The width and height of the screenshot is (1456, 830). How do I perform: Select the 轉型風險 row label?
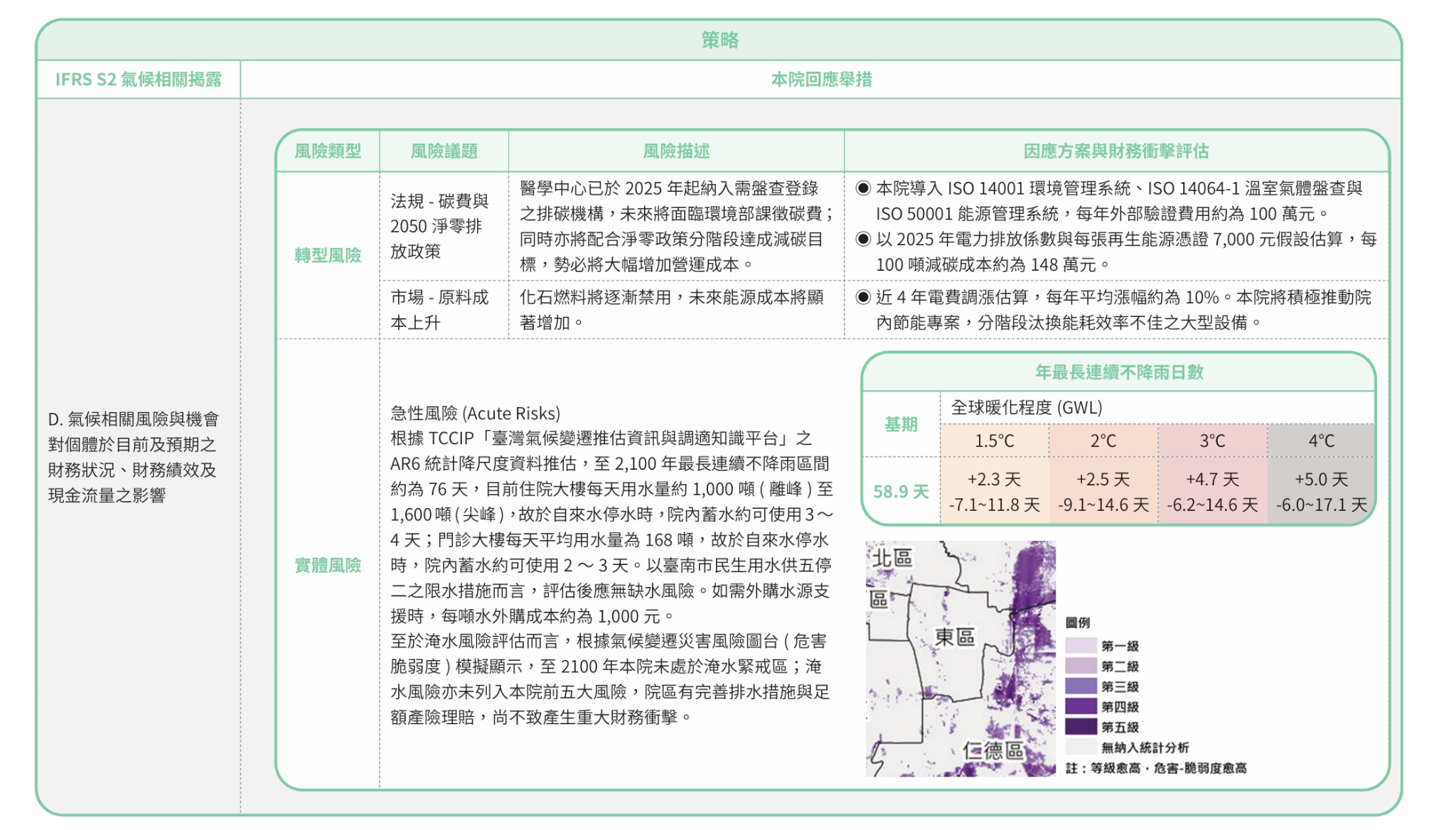(x=328, y=255)
